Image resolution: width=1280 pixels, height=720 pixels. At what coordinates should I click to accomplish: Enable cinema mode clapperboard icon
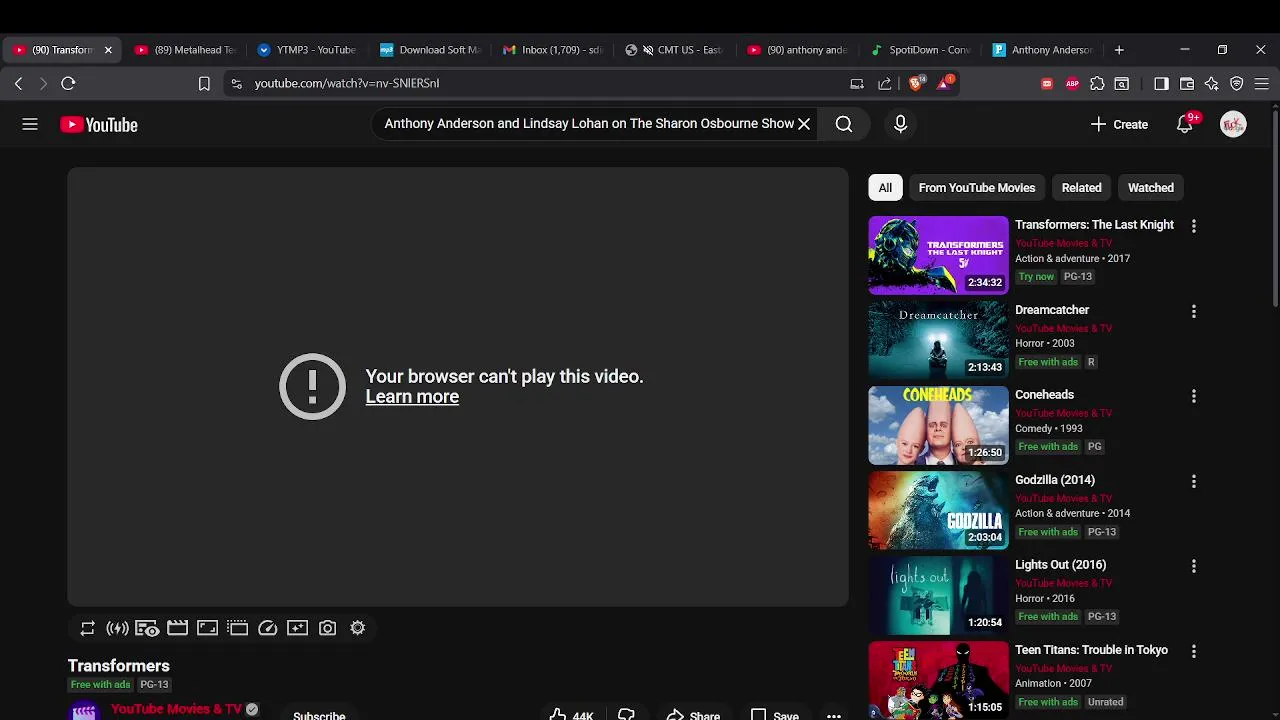177,628
